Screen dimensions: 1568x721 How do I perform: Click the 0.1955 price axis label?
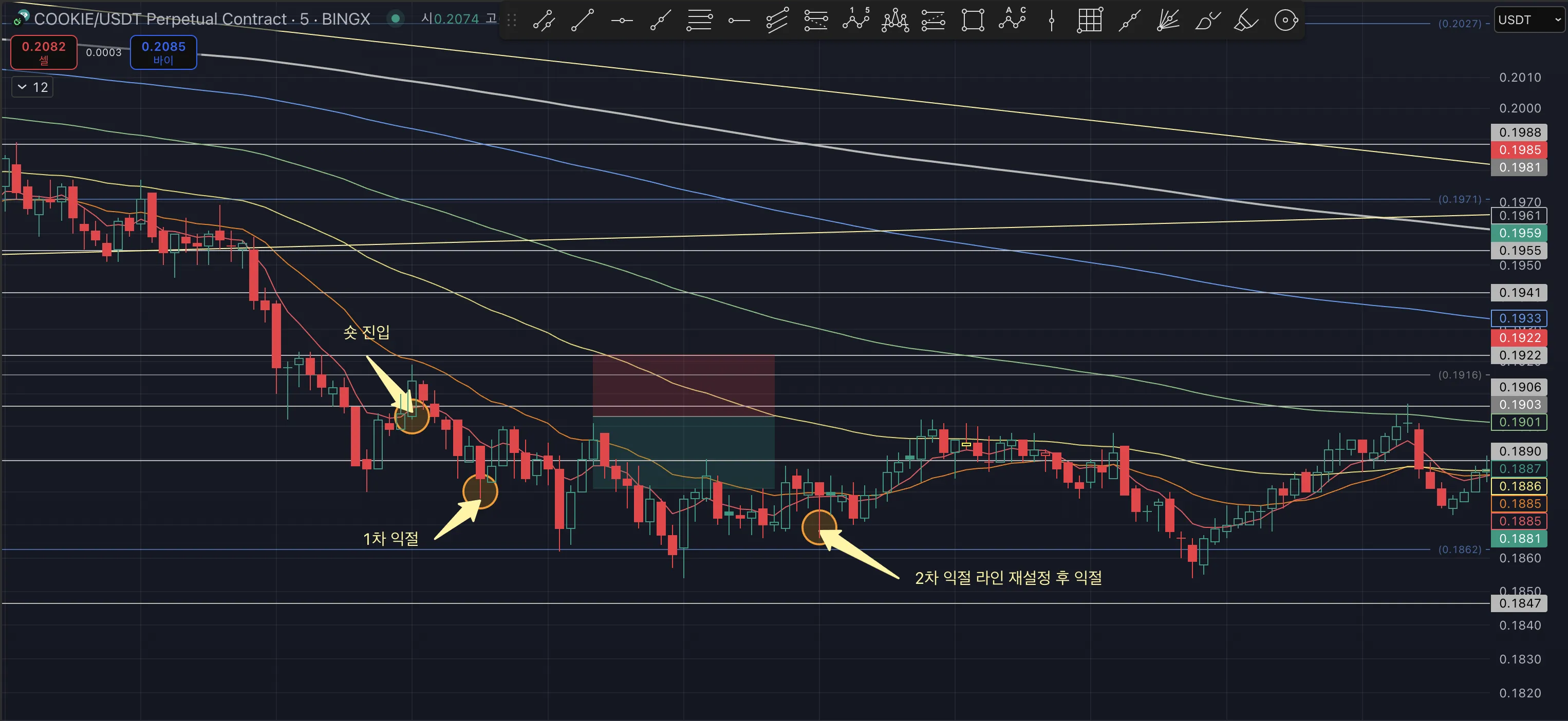pyautogui.click(x=1519, y=251)
